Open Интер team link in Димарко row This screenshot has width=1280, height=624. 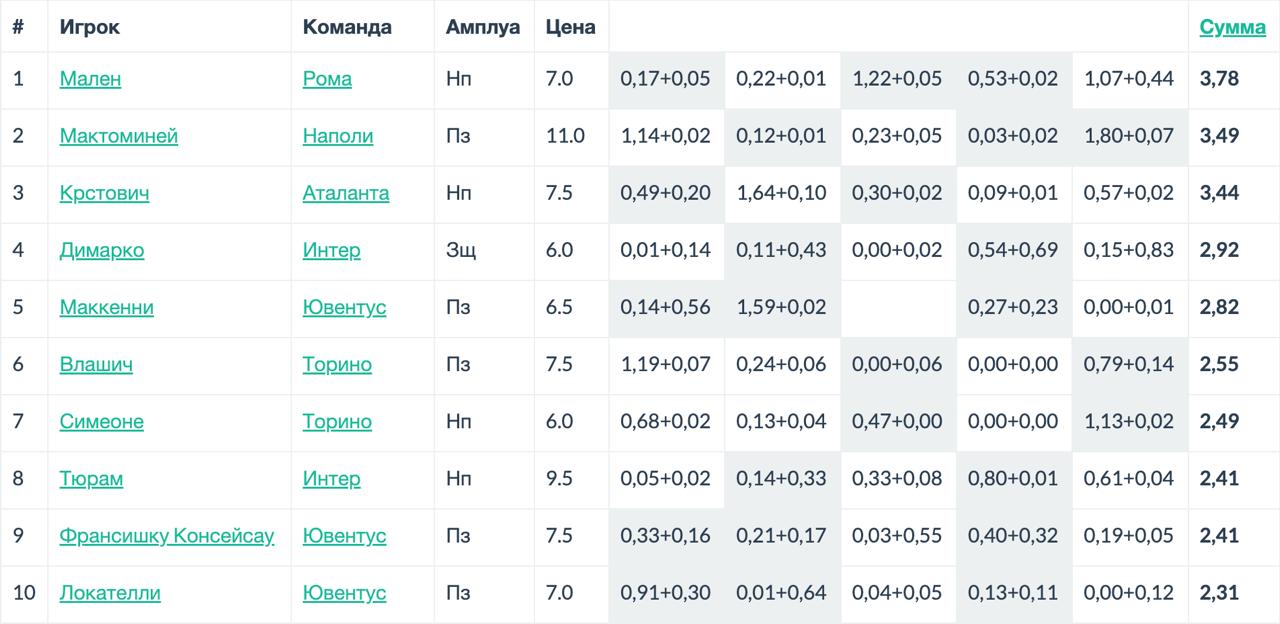point(331,250)
